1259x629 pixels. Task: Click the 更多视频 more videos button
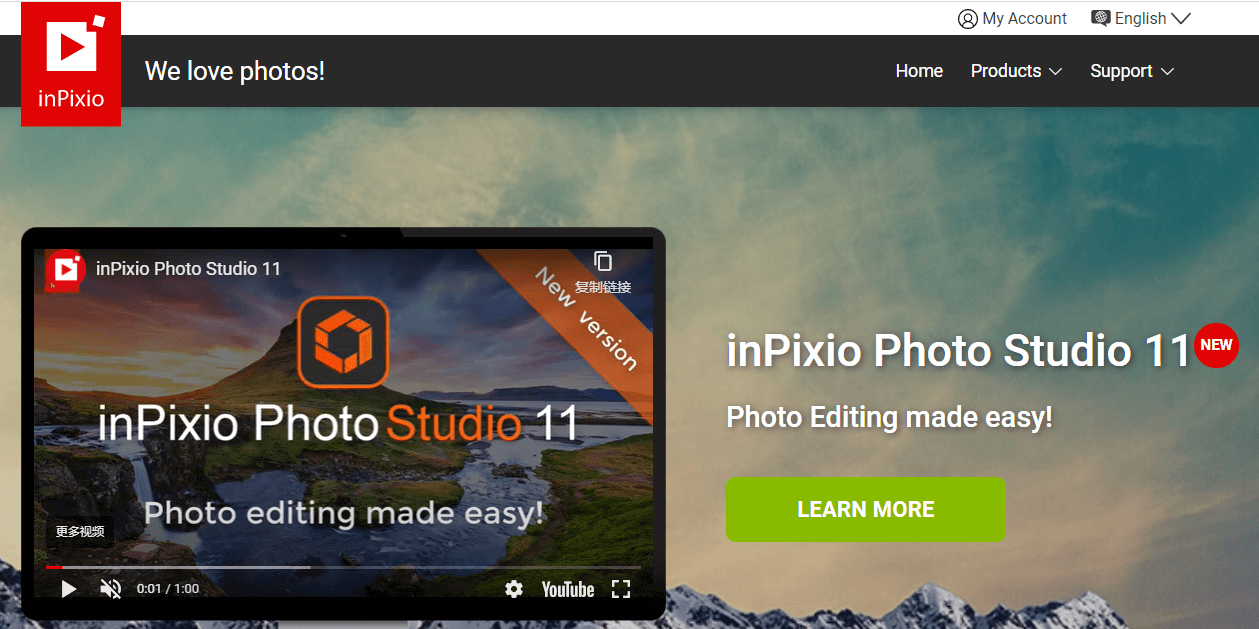[80, 532]
